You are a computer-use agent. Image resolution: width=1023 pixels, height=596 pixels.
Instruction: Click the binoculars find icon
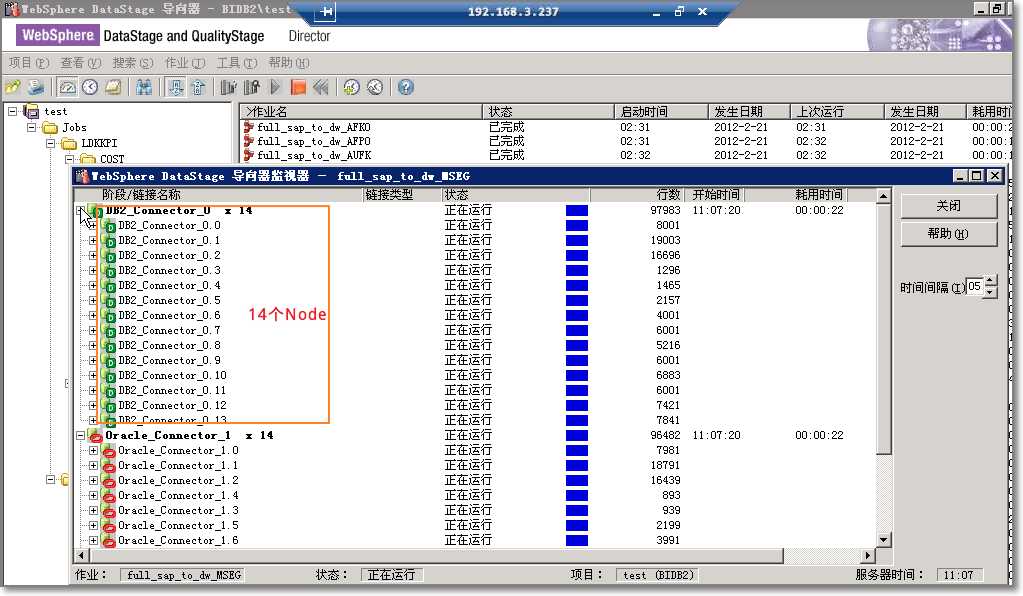tap(144, 87)
